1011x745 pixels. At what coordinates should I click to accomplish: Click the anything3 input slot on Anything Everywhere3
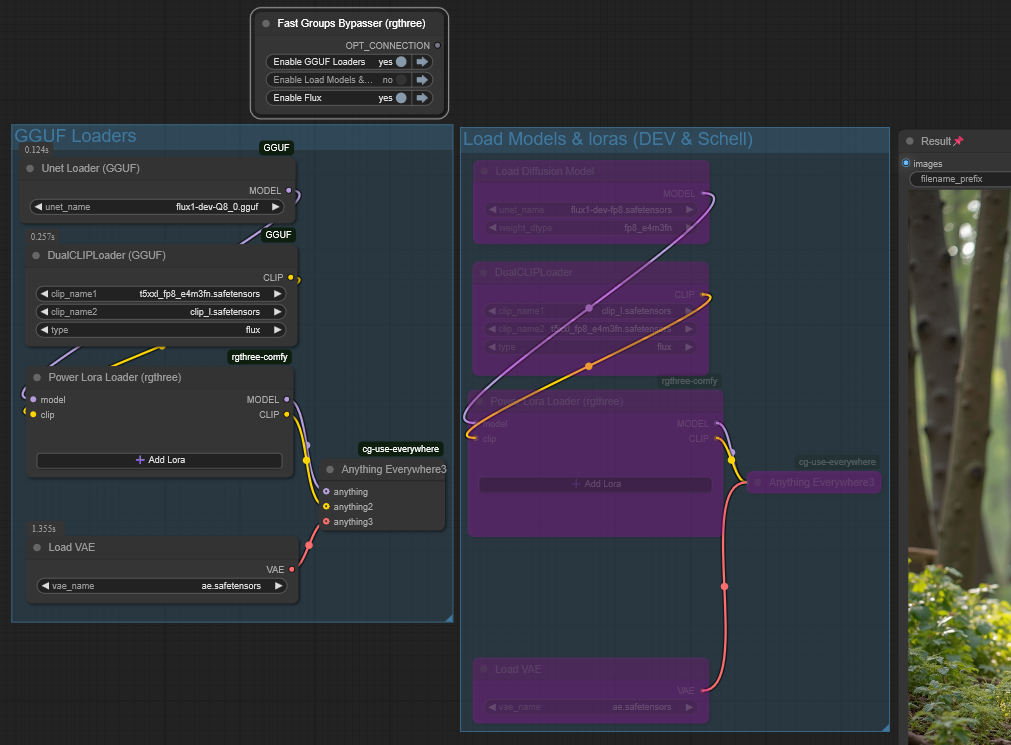pos(326,522)
